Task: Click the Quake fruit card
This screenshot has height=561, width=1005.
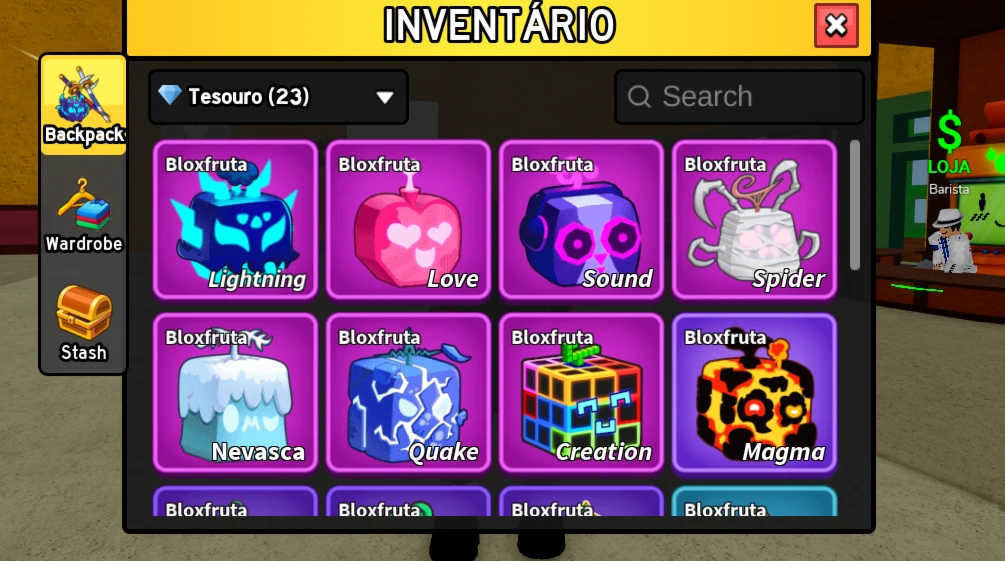Action: click(x=408, y=393)
